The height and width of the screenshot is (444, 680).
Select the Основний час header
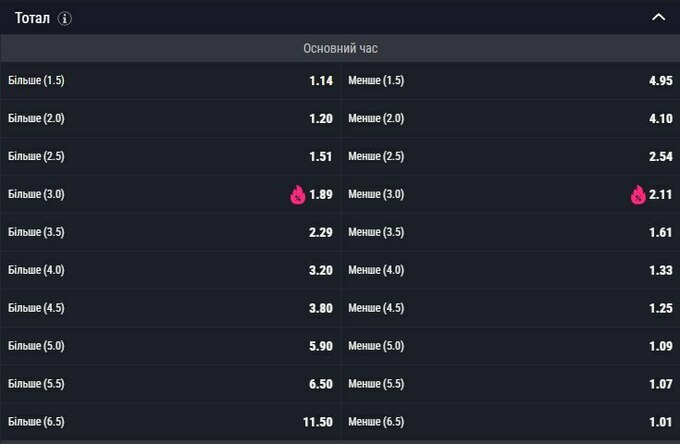[340, 48]
